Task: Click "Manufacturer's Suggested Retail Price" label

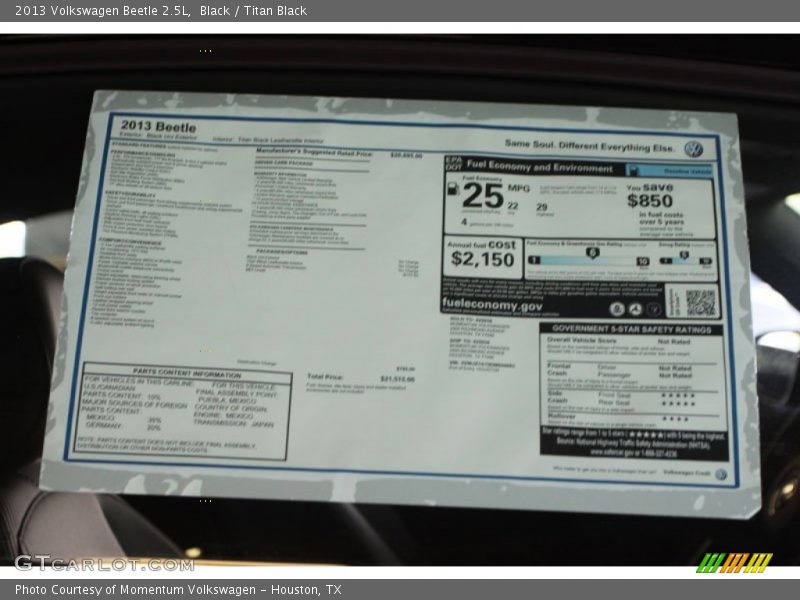Action: pyautogui.click(x=314, y=152)
